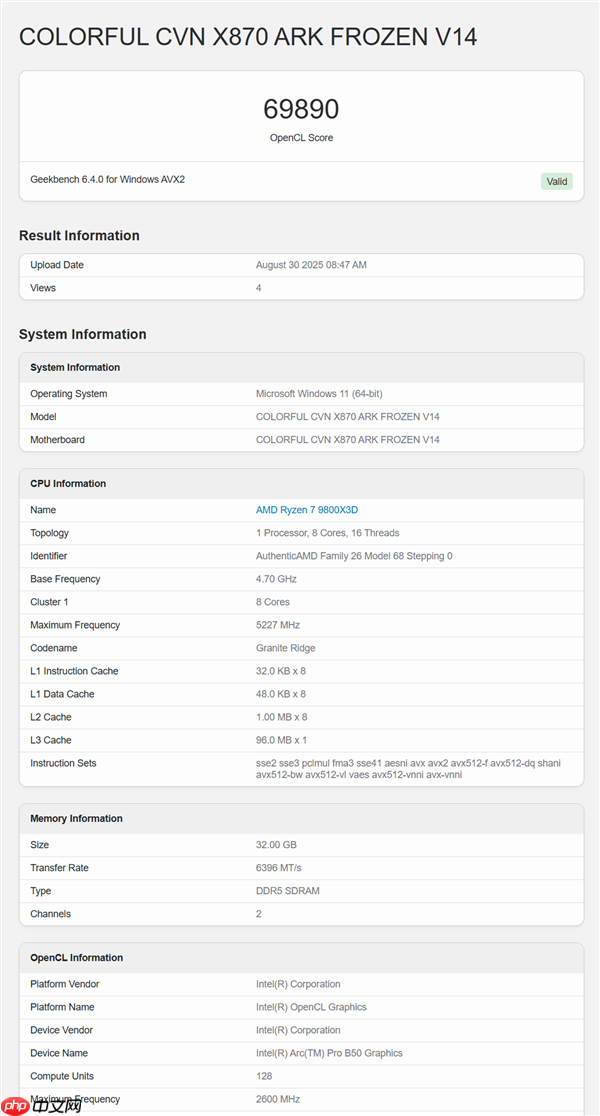This screenshot has height=1116, width=600.
Task: Open the AMD Ryzen 7 9800X3D link
Action: pos(306,510)
